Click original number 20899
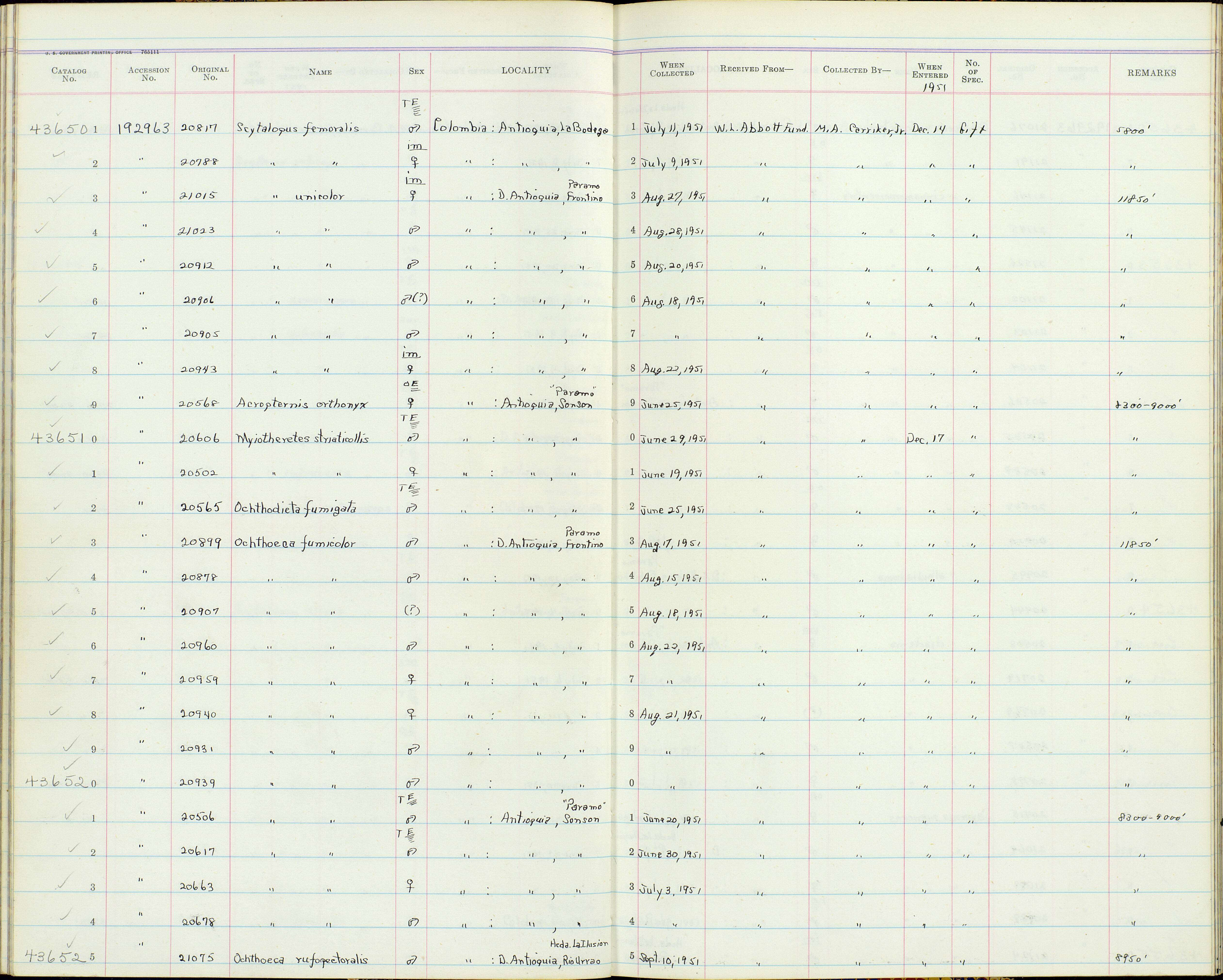 click(201, 542)
